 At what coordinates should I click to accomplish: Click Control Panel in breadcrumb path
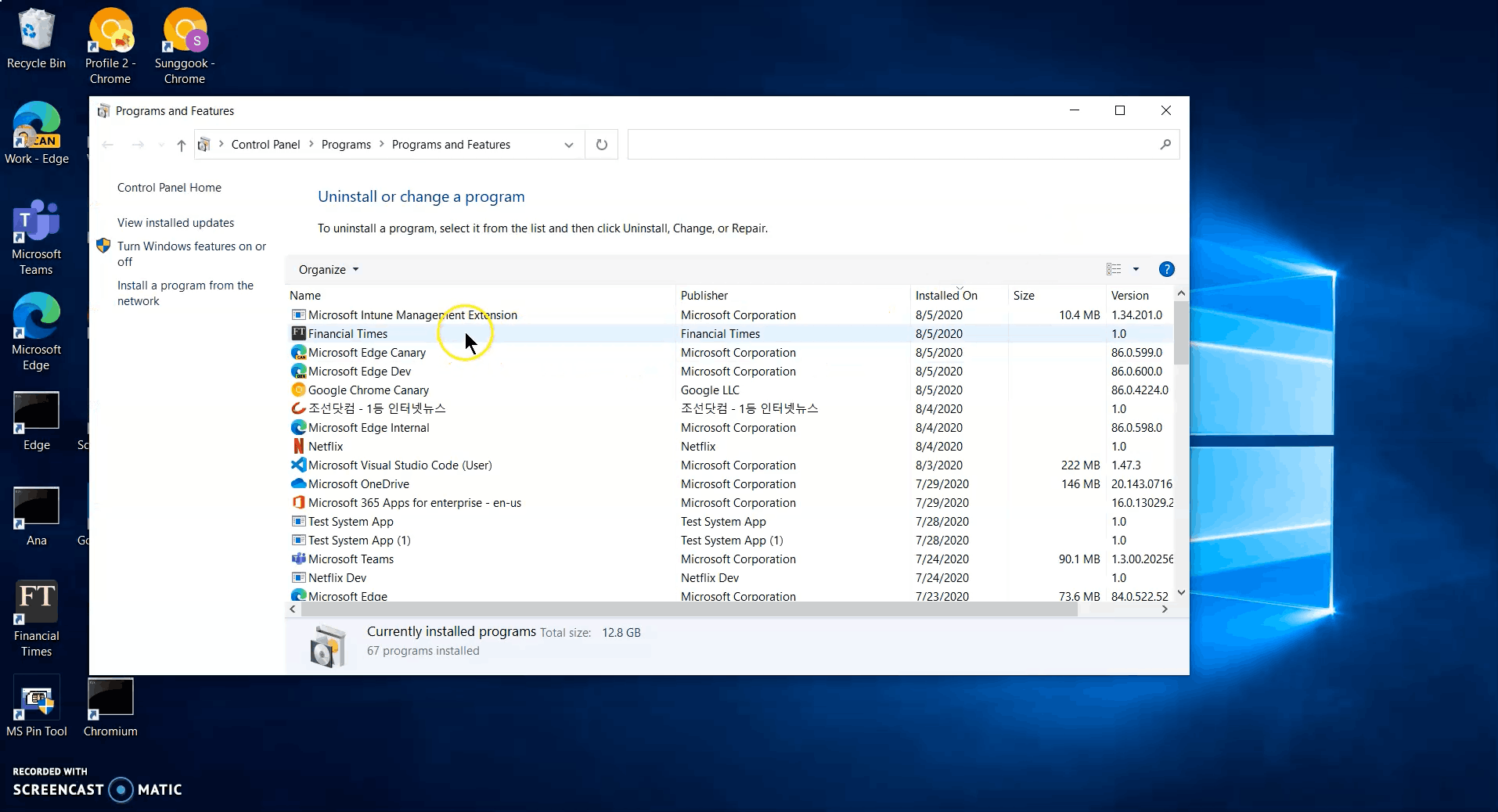[x=265, y=145]
